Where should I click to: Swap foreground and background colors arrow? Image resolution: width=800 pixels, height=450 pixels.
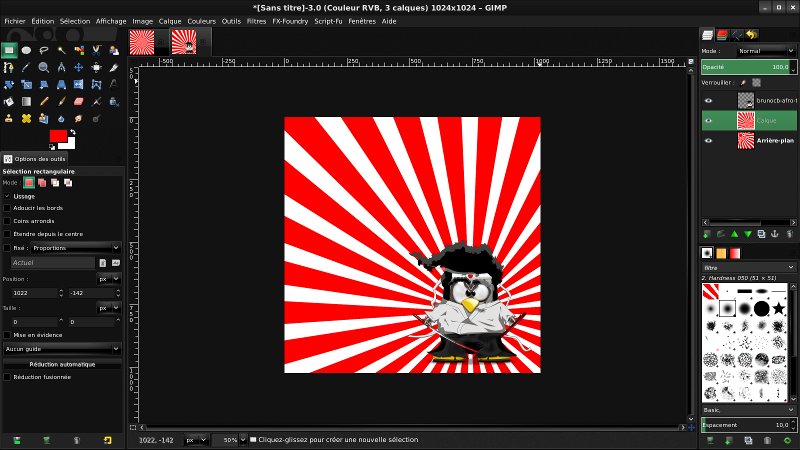pos(73,132)
